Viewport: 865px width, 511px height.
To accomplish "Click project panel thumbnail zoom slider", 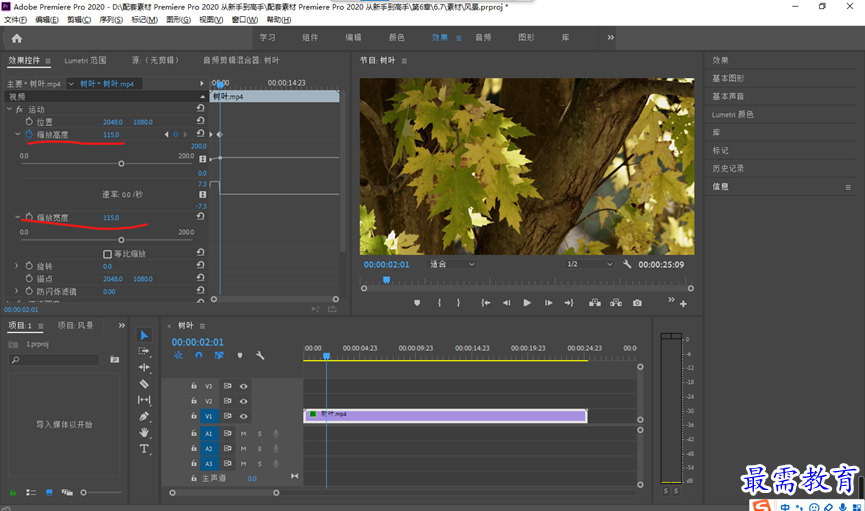I will 84,492.
